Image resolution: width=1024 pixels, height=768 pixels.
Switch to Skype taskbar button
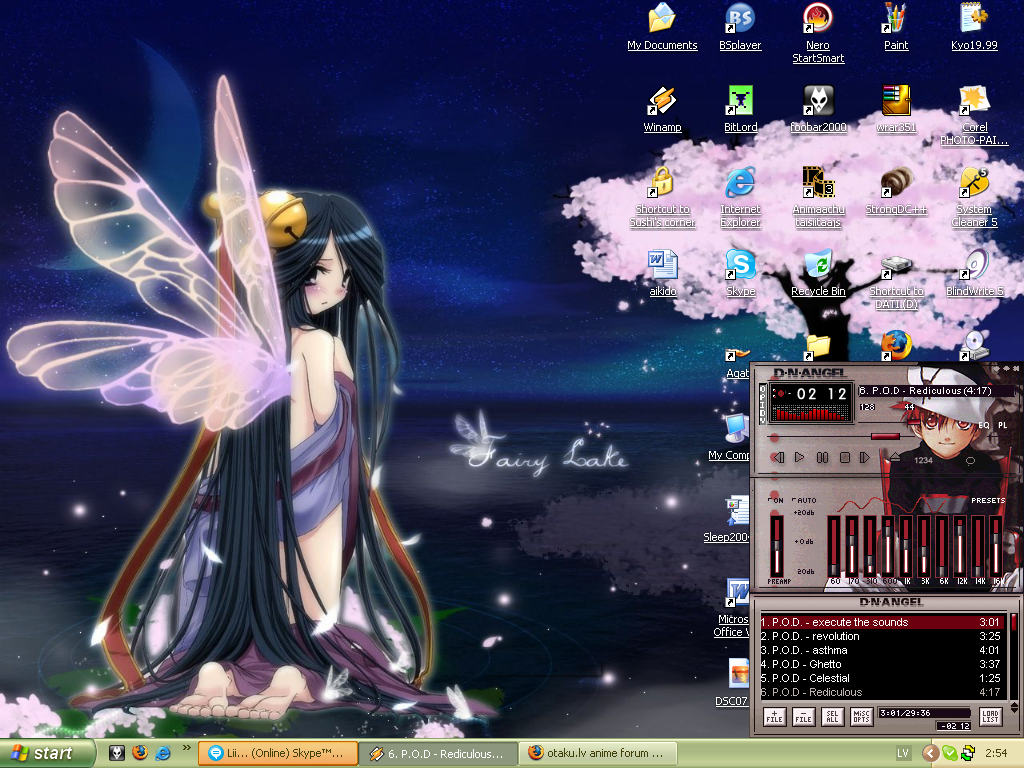[278, 753]
